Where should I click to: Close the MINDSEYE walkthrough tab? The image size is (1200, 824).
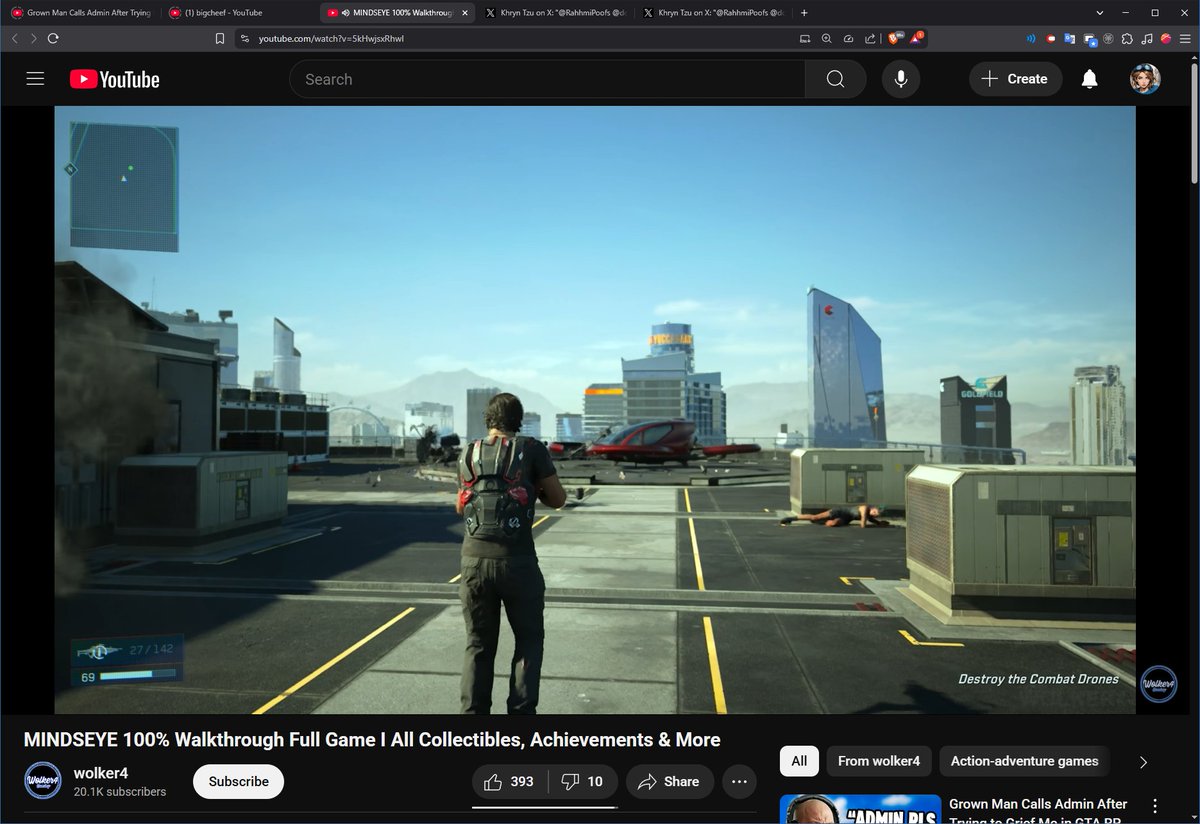464,13
